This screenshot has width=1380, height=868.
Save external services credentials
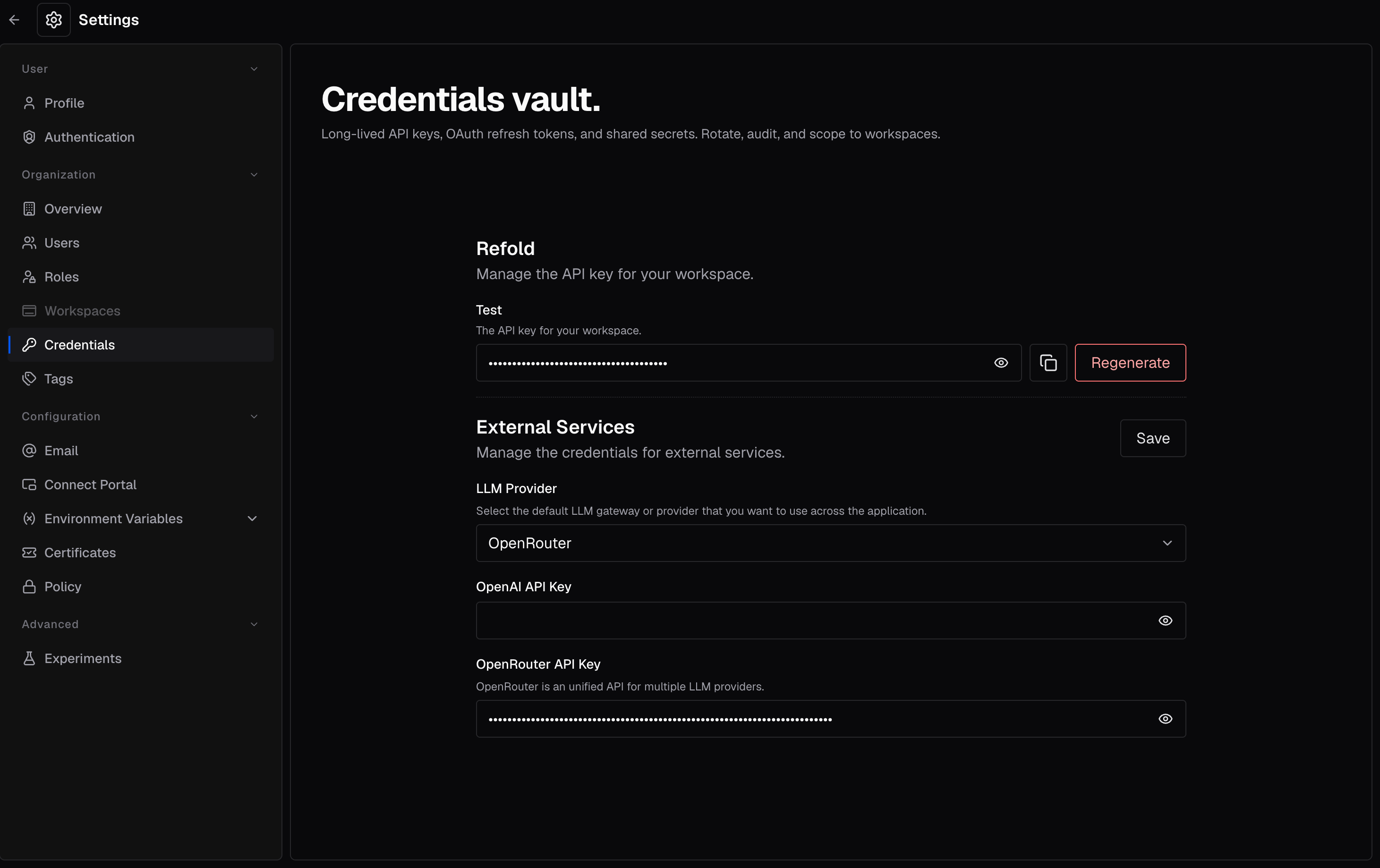tap(1153, 438)
